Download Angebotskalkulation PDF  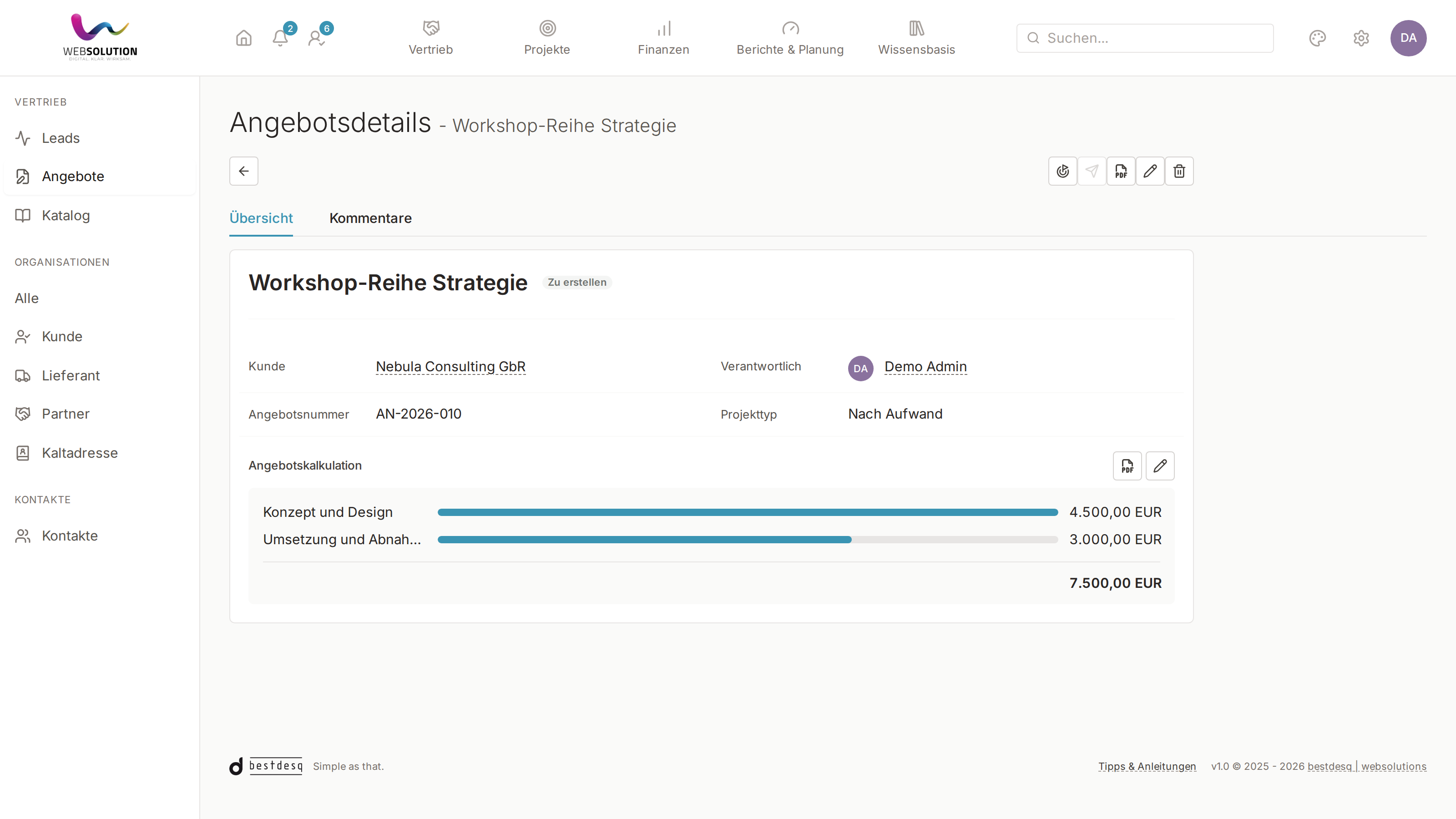pyautogui.click(x=1127, y=466)
